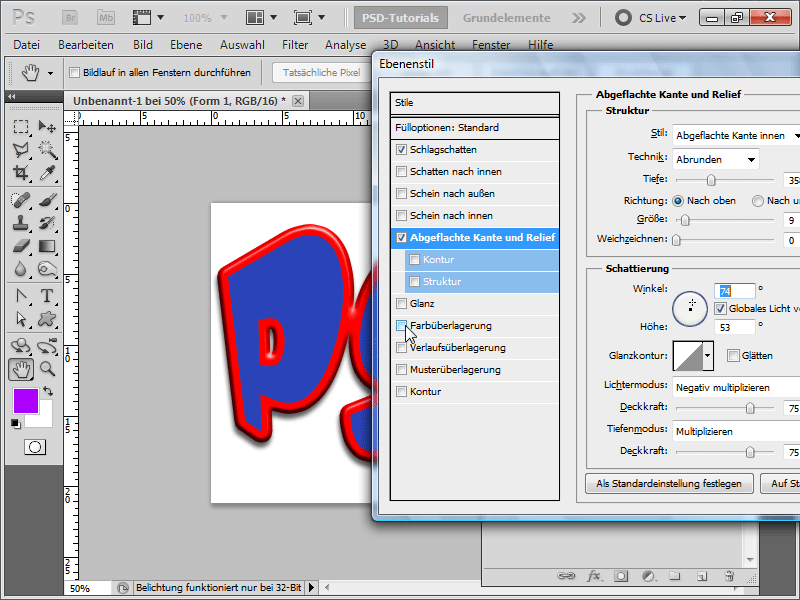800x600 pixels.
Task: Enable Schatten nach innen
Action: click(x=402, y=171)
